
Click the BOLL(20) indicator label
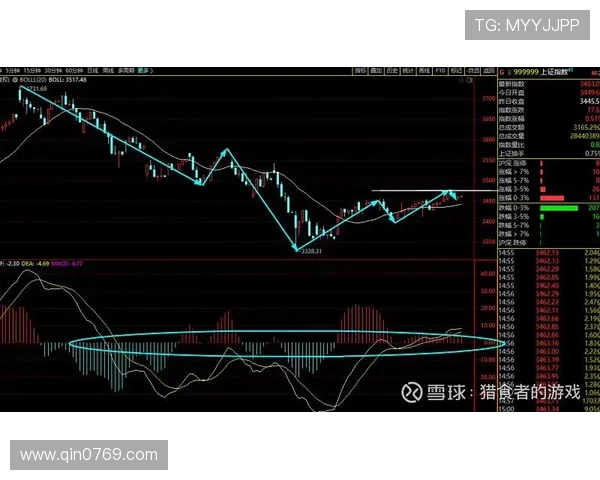coord(33,79)
